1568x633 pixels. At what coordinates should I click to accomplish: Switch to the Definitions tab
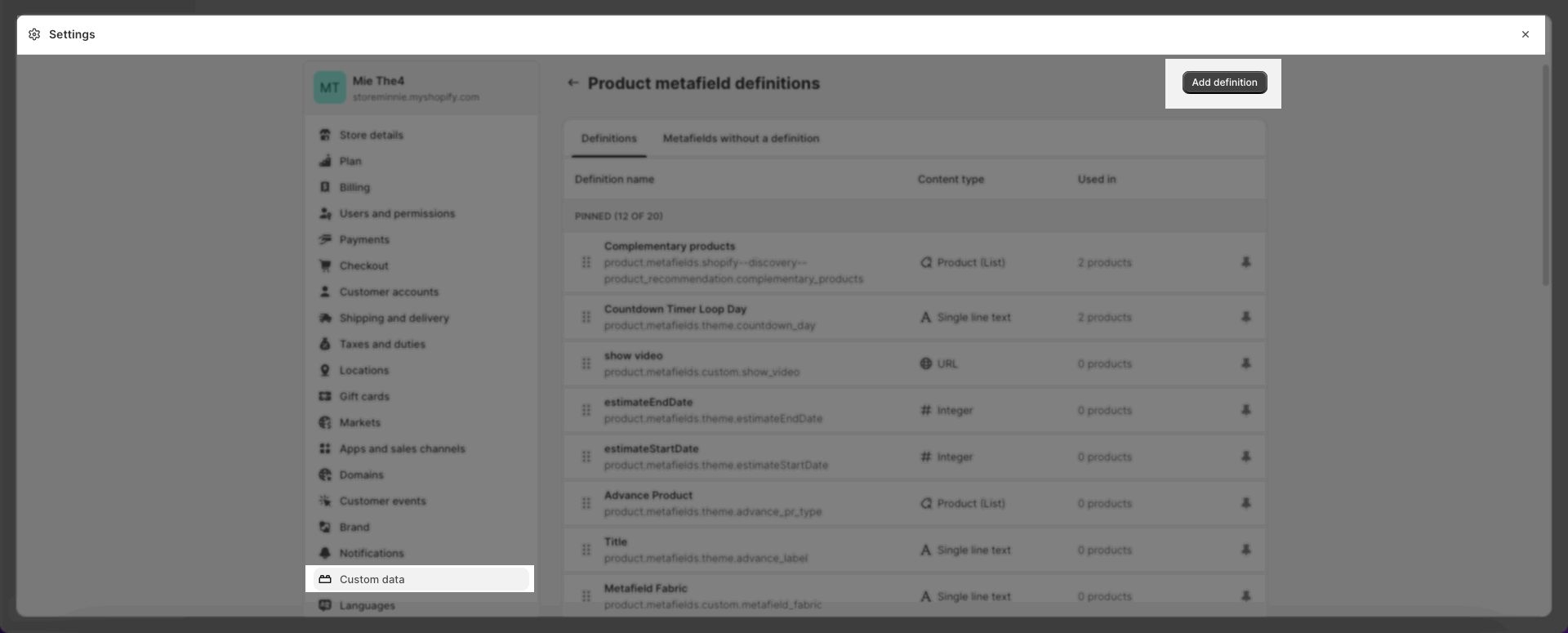coord(608,139)
